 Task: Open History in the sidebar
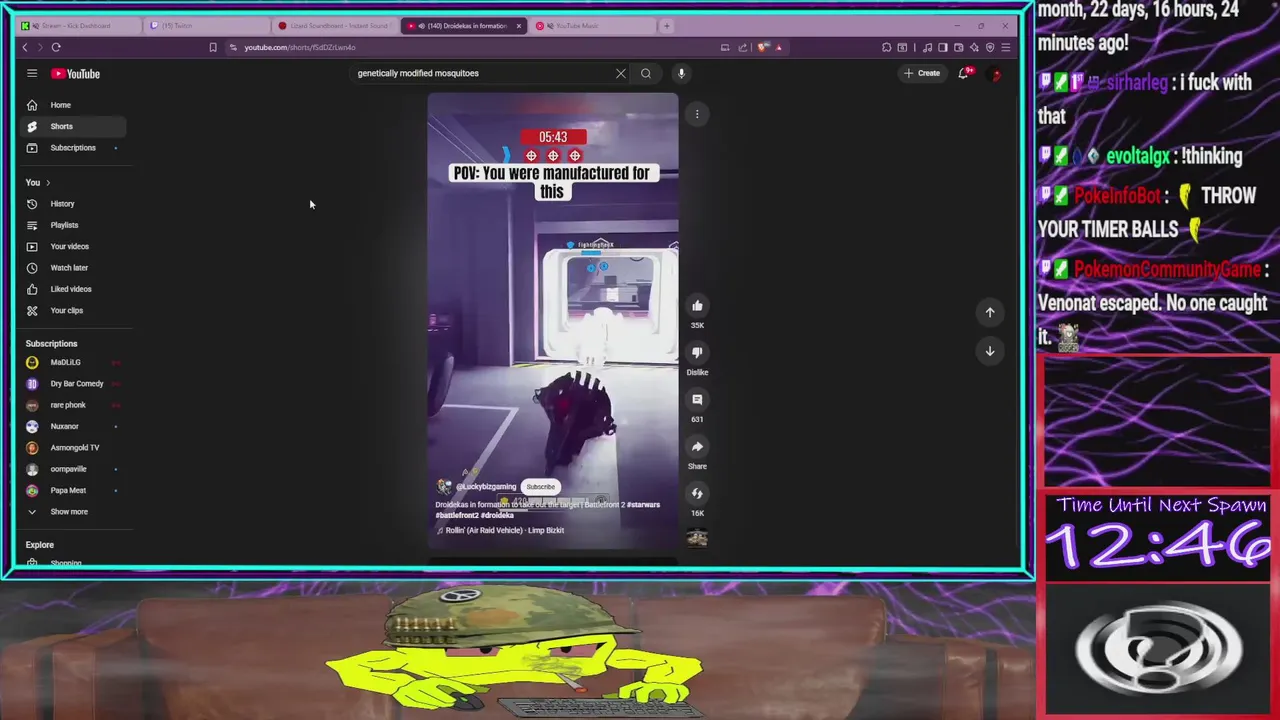[73, 204]
